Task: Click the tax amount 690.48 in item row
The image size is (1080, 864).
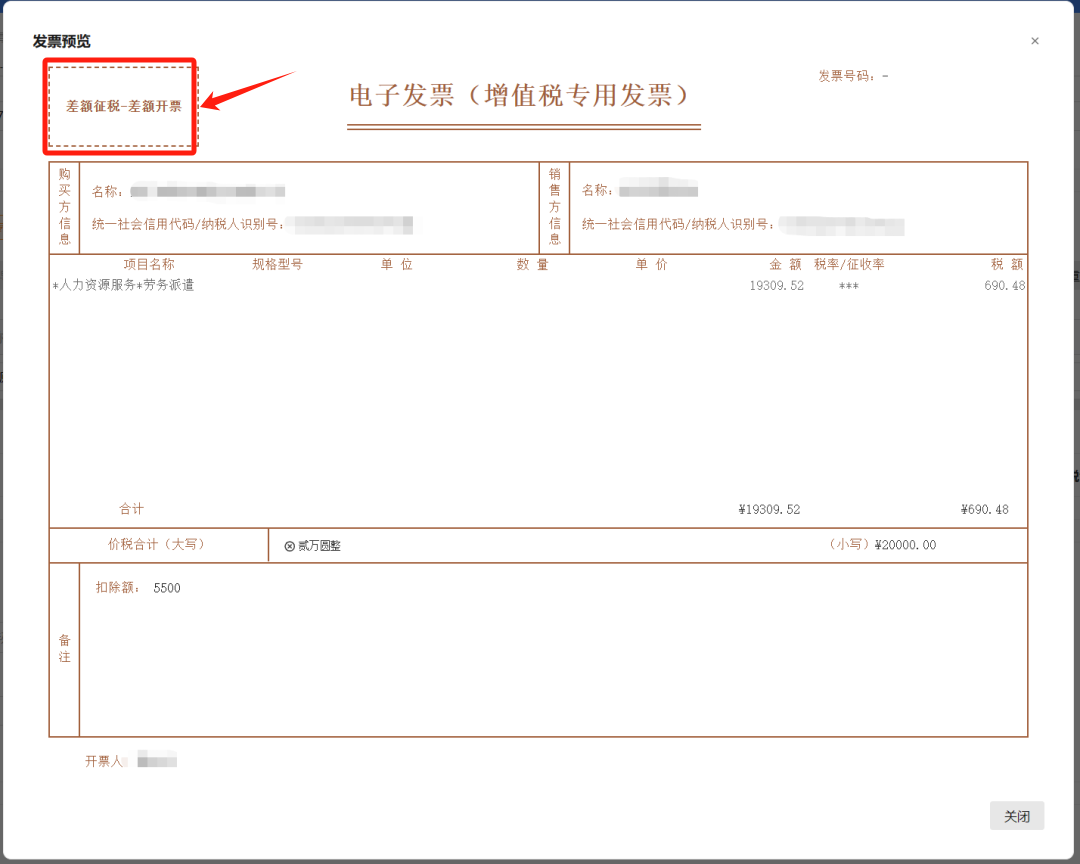Action: [1004, 285]
